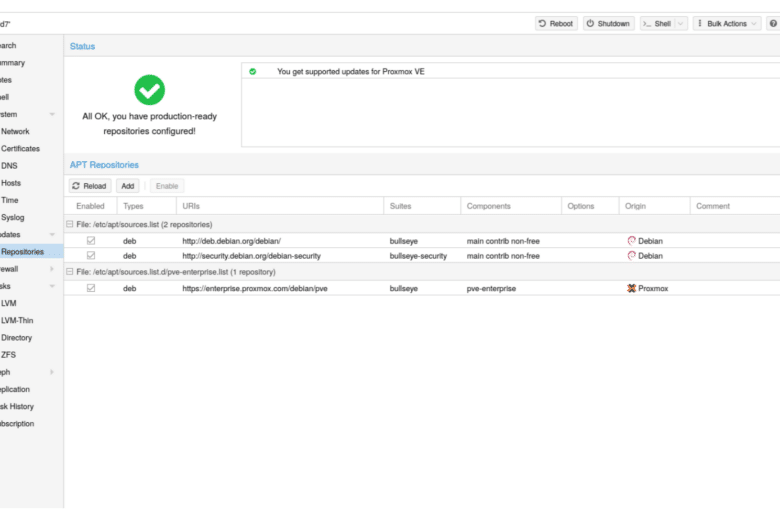Click the help question mark icon
Viewport: 780px width, 516px height.
773,23
